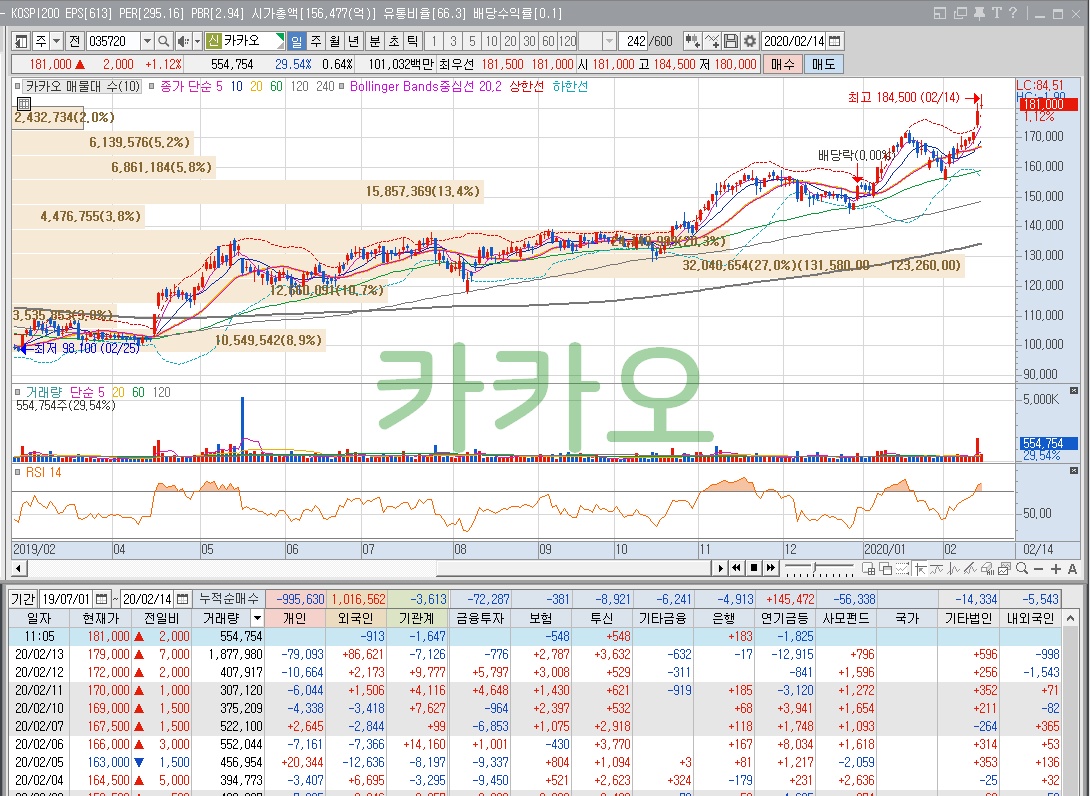Toggle the Bollinger Bands indicator checkbox
This screenshot has height=796, width=1091.
click(343, 87)
